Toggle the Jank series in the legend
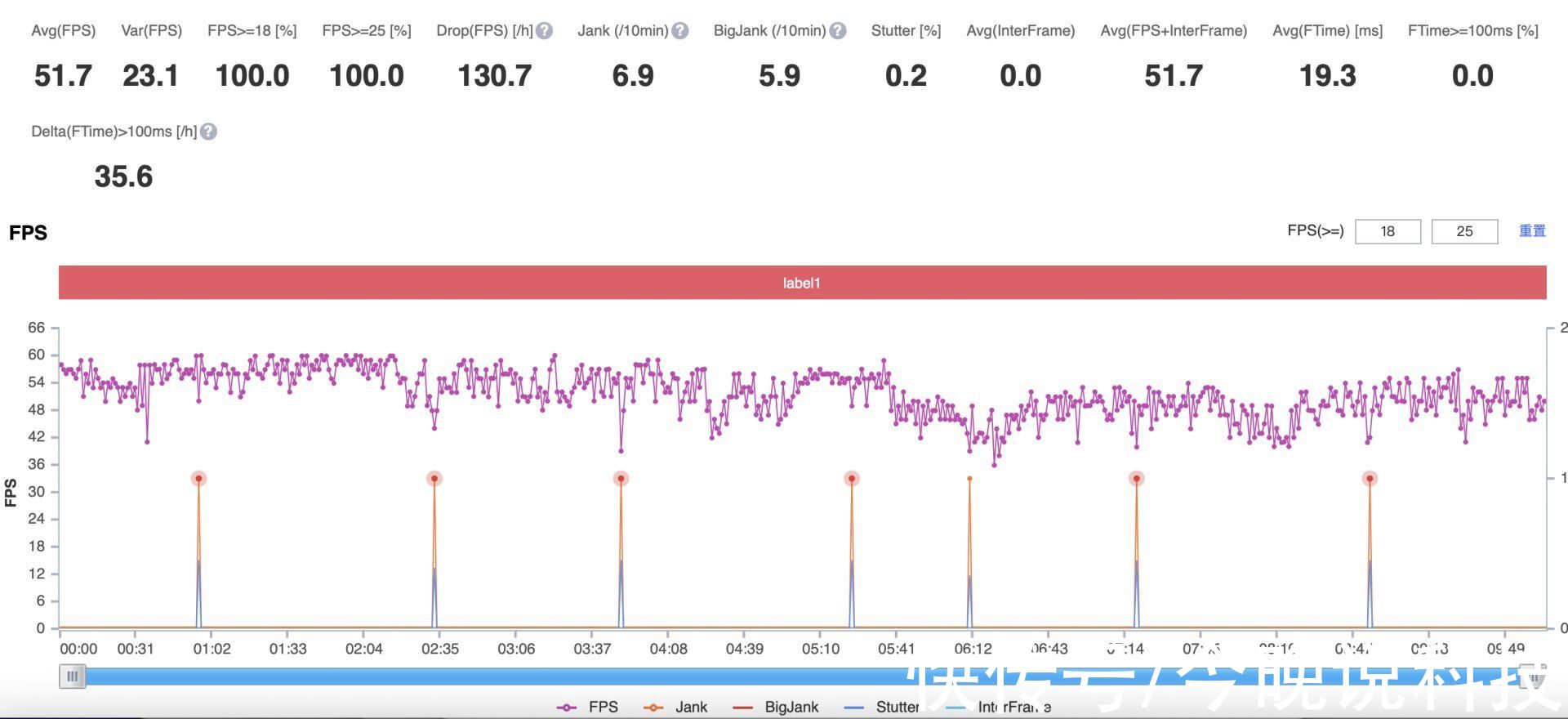 click(x=676, y=707)
